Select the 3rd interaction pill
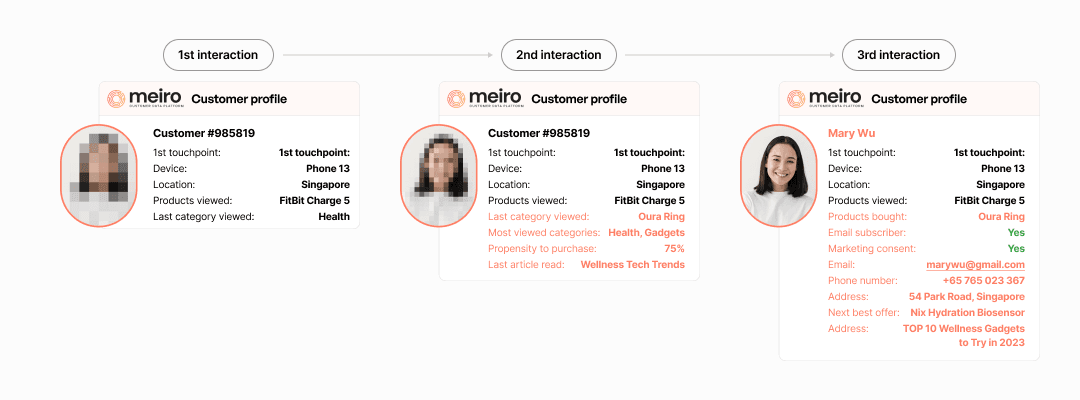This screenshot has width=1080, height=400. [x=898, y=55]
